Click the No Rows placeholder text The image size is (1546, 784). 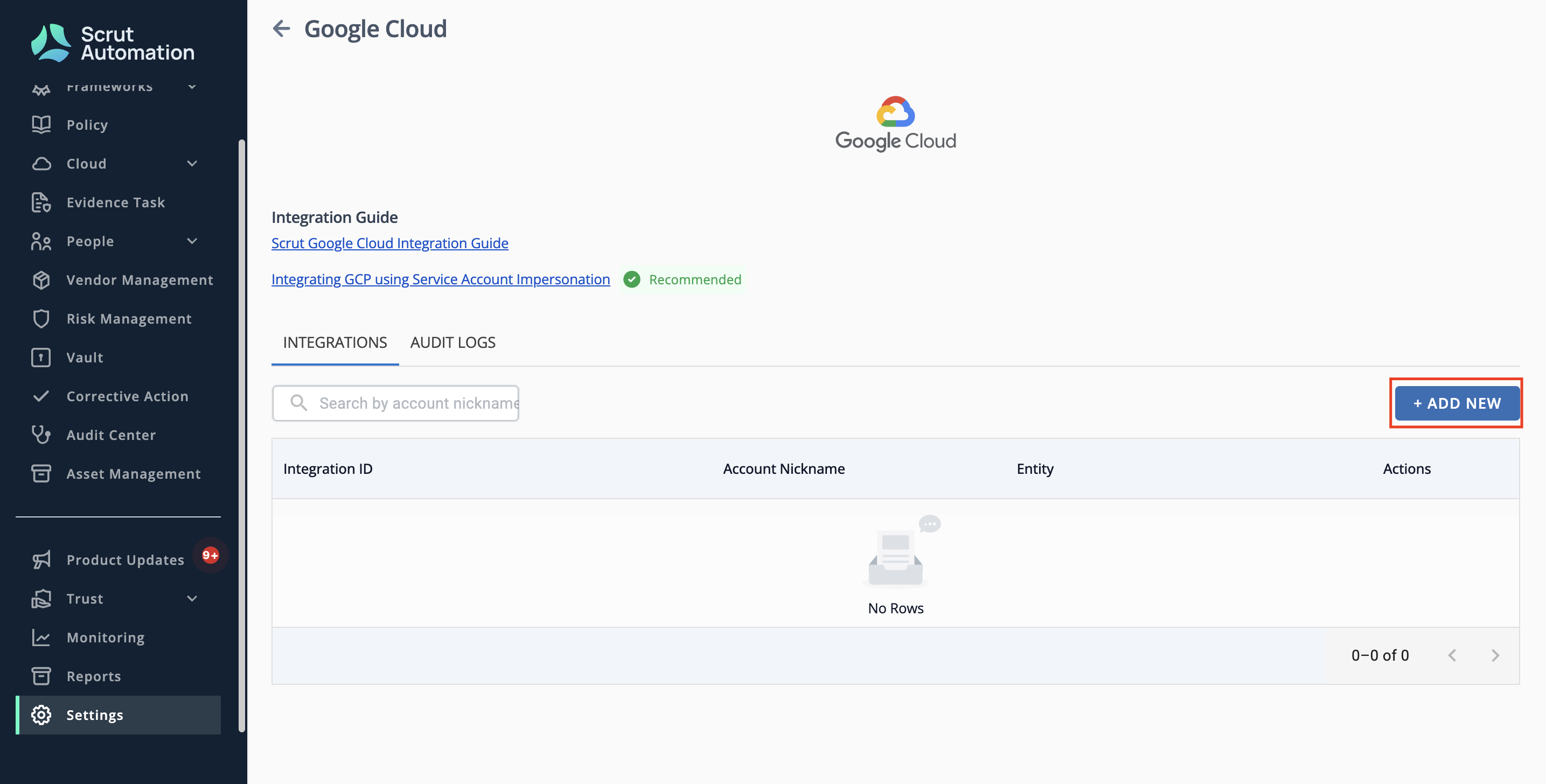895,608
